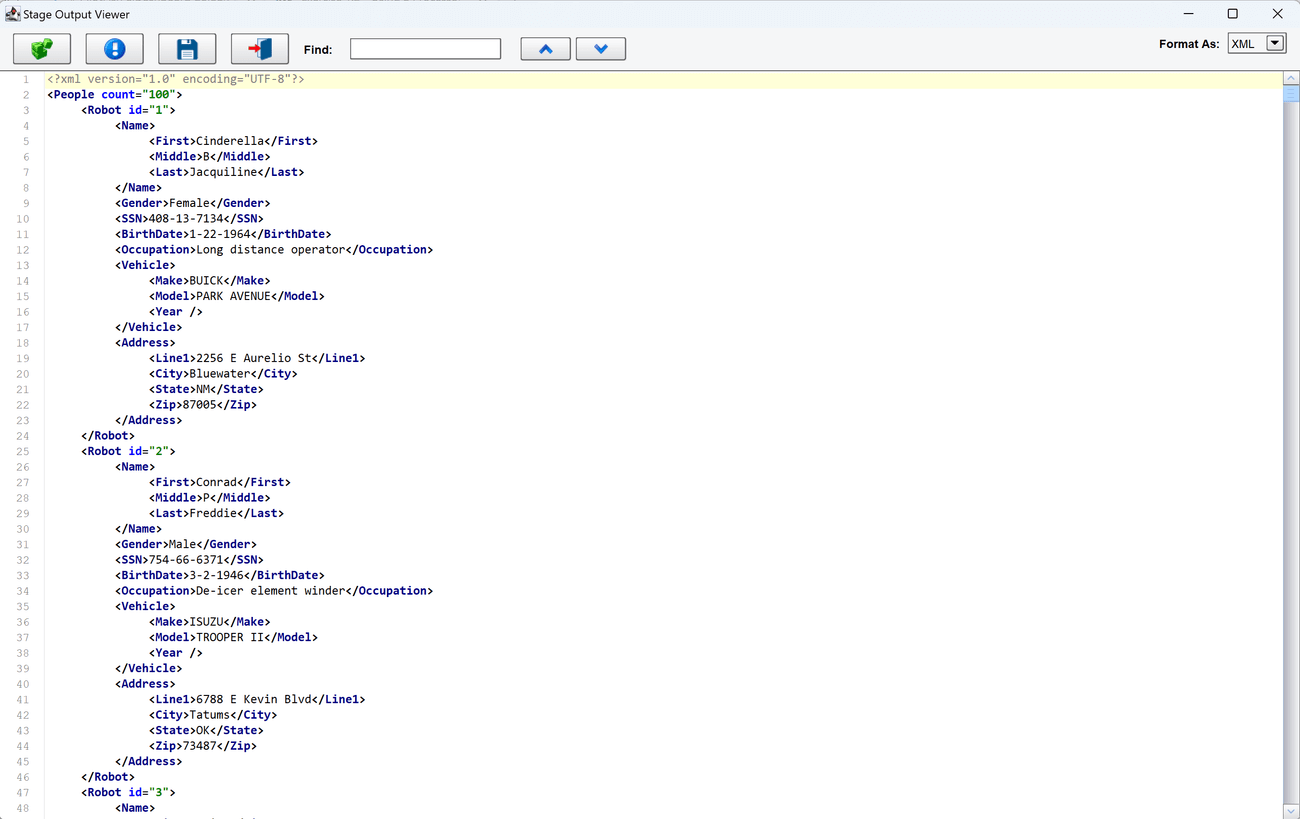This screenshot has width=1300, height=819.
Task: Click the Middle value P line
Action: 210,498
